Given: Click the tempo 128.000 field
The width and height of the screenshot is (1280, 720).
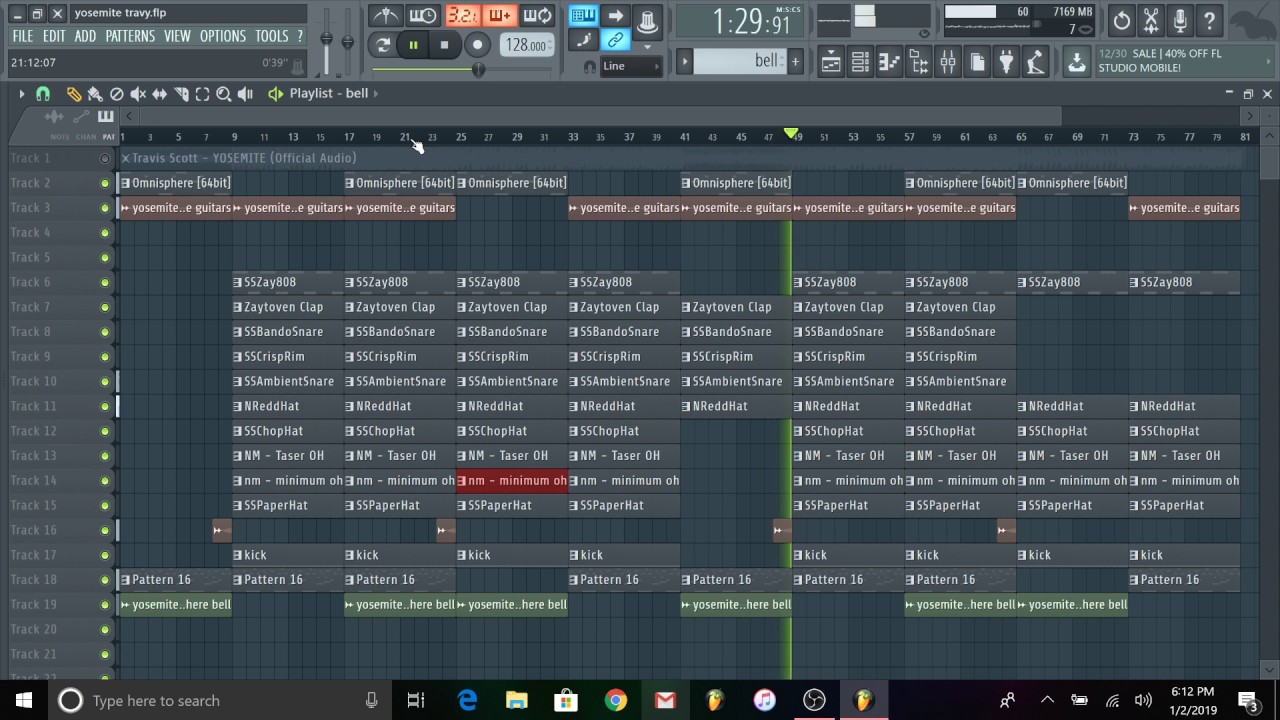Looking at the screenshot, I should (526, 45).
